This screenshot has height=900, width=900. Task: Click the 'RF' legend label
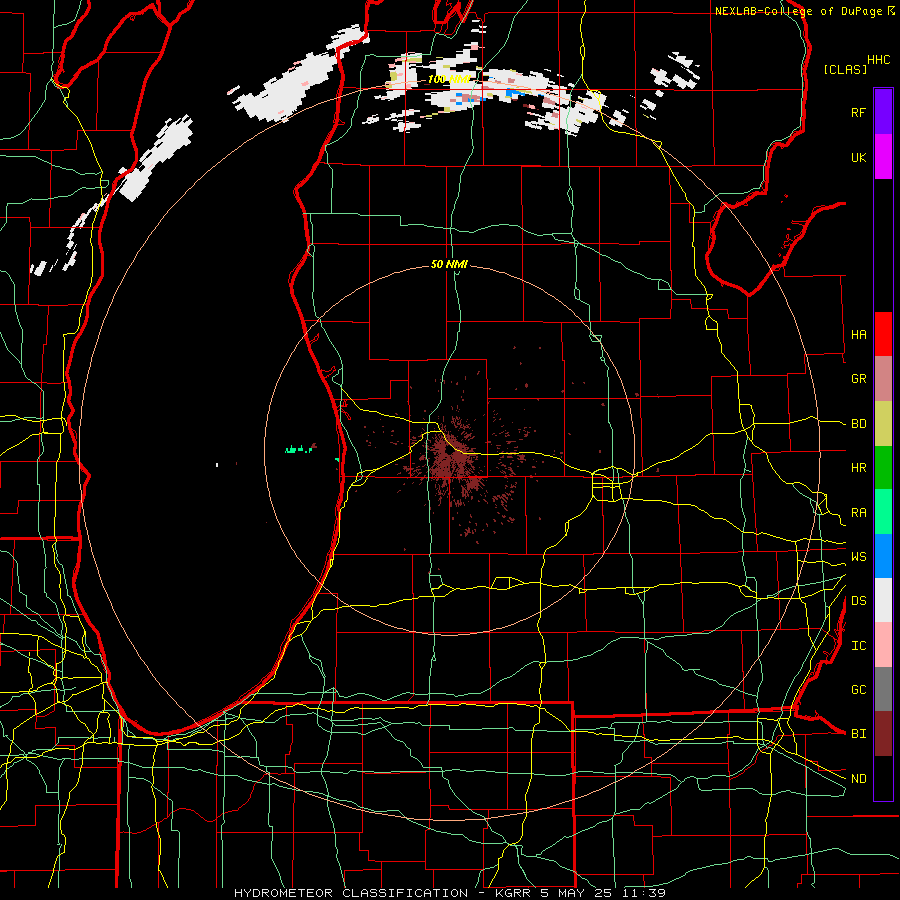click(x=858, y=112)
